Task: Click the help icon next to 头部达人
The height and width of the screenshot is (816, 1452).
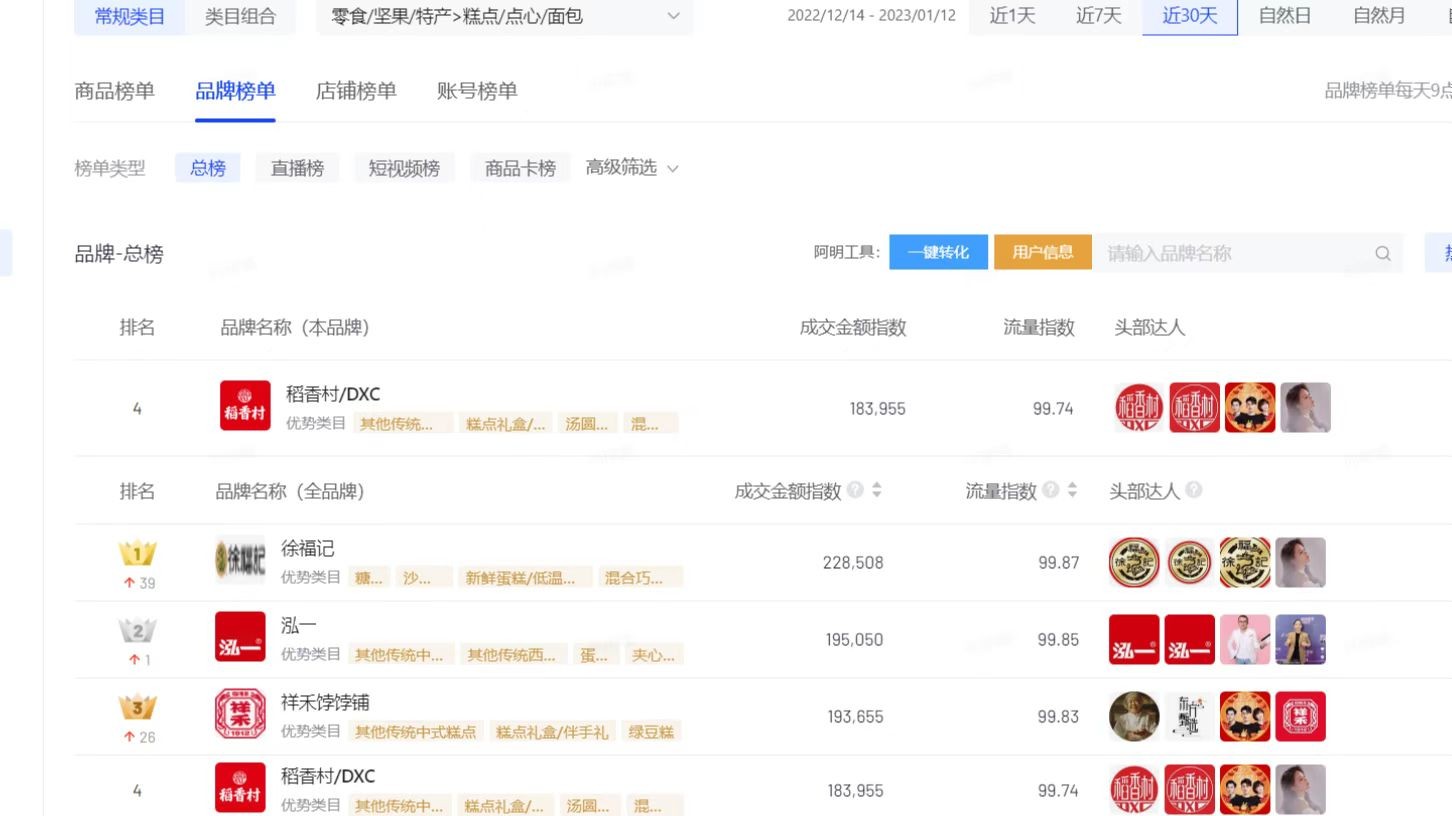Action: 1193,490
